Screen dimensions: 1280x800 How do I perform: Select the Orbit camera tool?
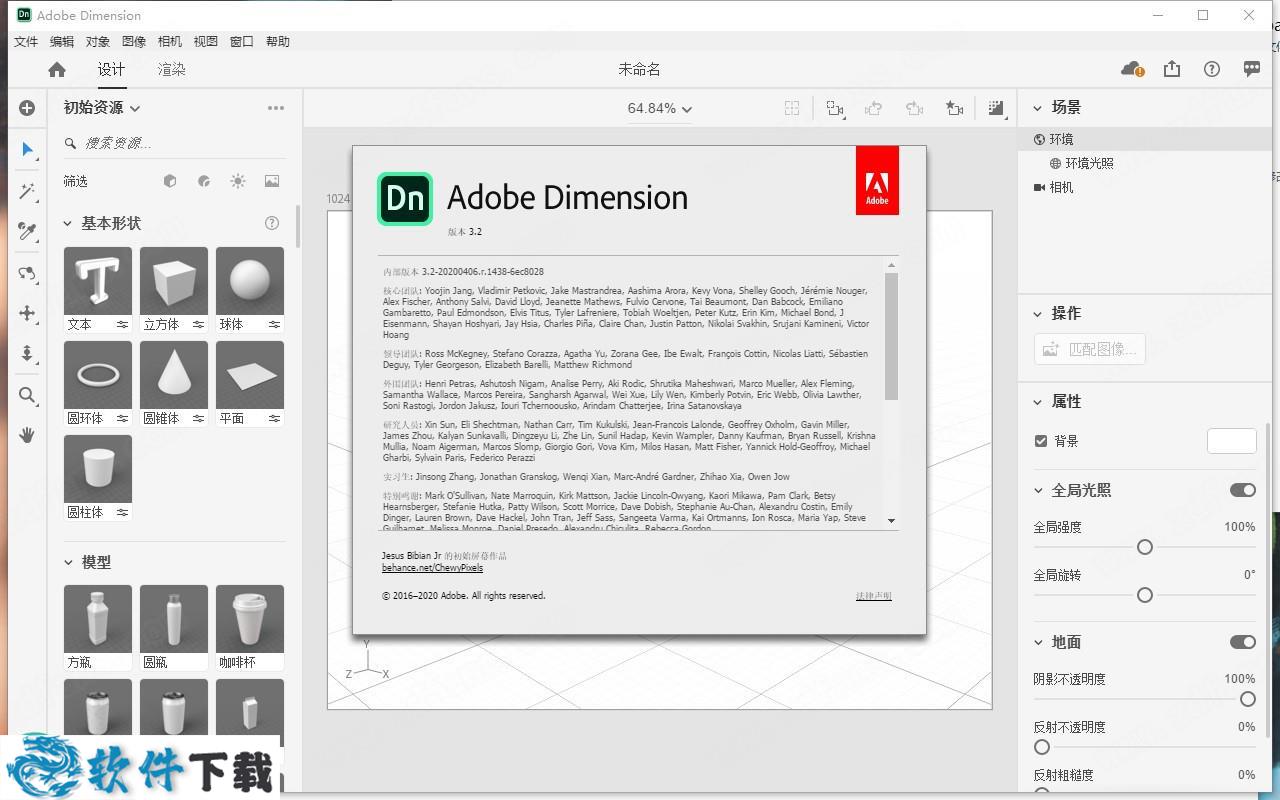[27, 273]
